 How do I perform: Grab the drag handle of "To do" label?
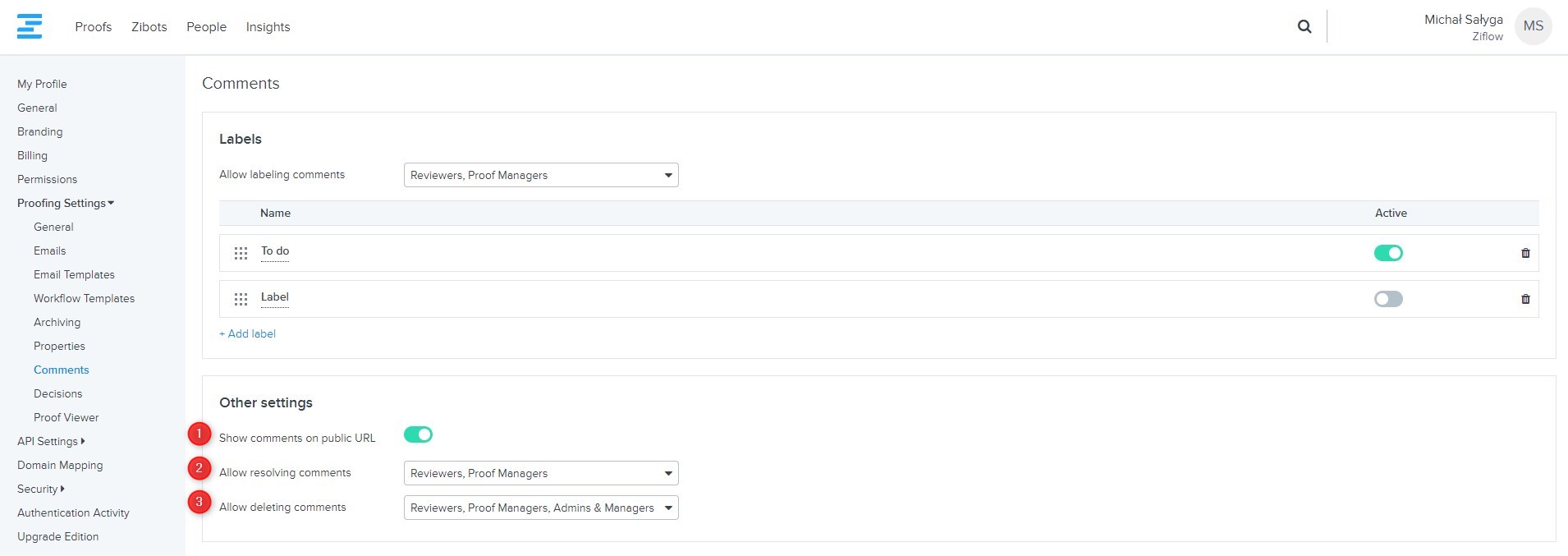[x=241, y=253]
